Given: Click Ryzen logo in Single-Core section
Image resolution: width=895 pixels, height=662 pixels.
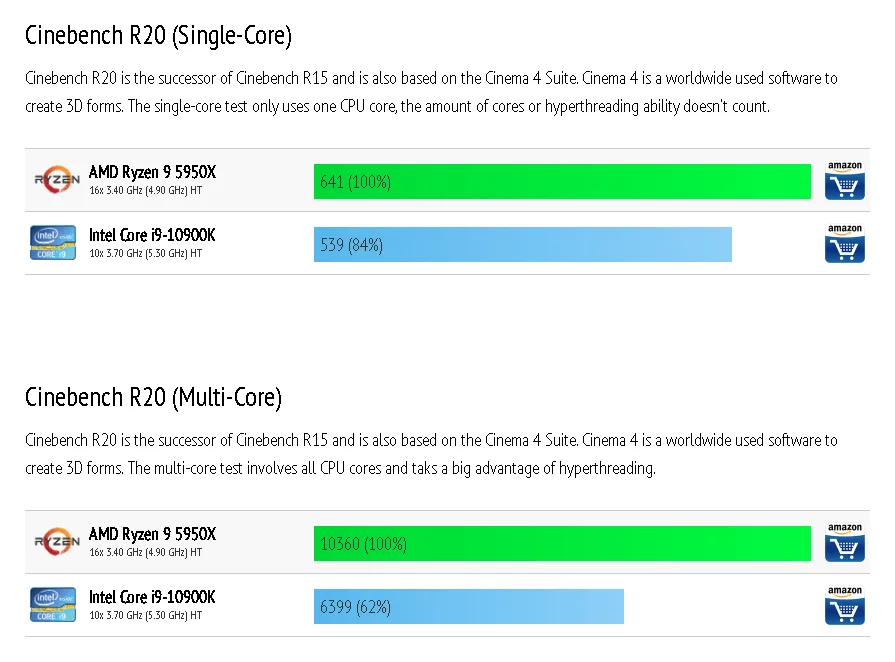Looking at the screenshot, I should tap(56, 180).
